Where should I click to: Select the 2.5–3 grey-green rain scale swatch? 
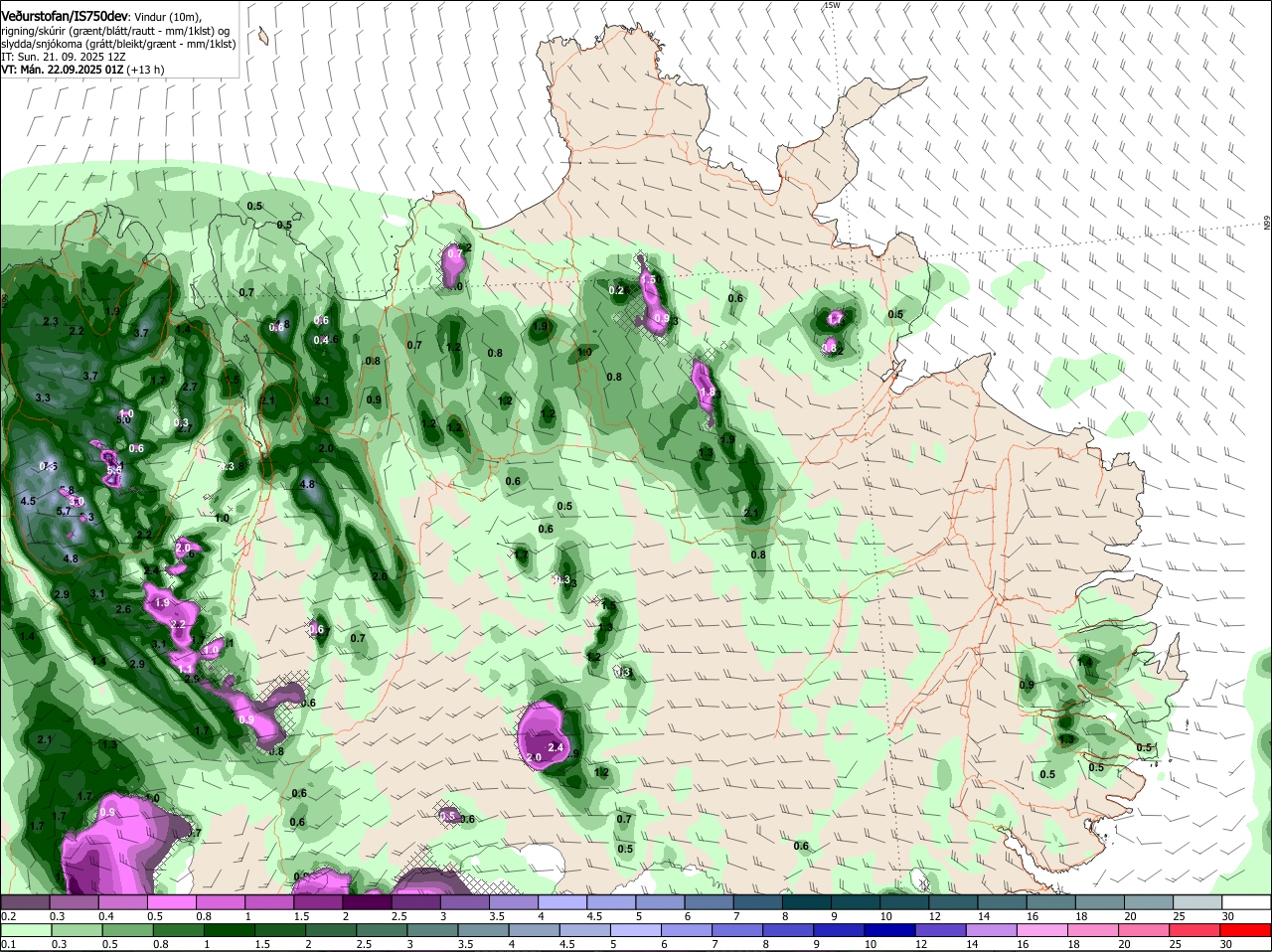[383, 930]
